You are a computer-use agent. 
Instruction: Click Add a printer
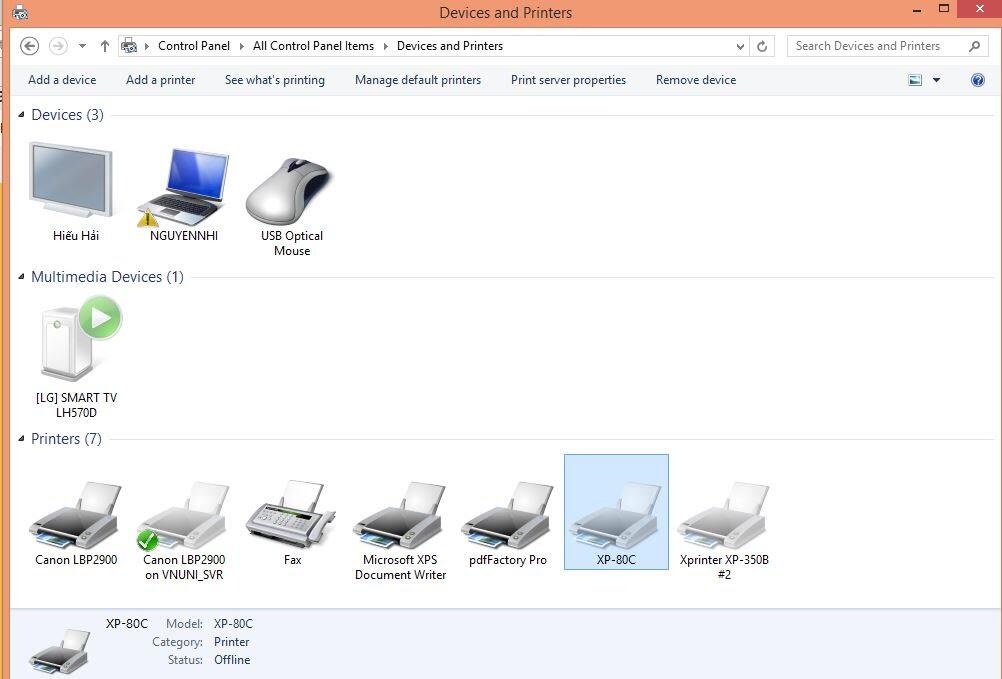160,80
